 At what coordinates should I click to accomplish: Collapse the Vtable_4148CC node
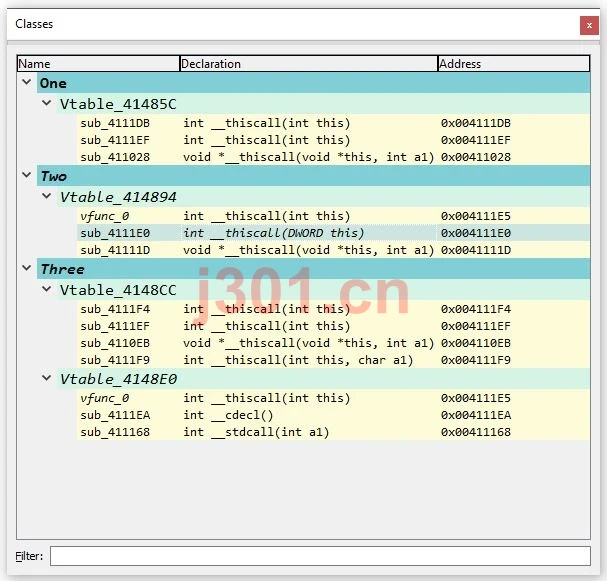[46, 289]
